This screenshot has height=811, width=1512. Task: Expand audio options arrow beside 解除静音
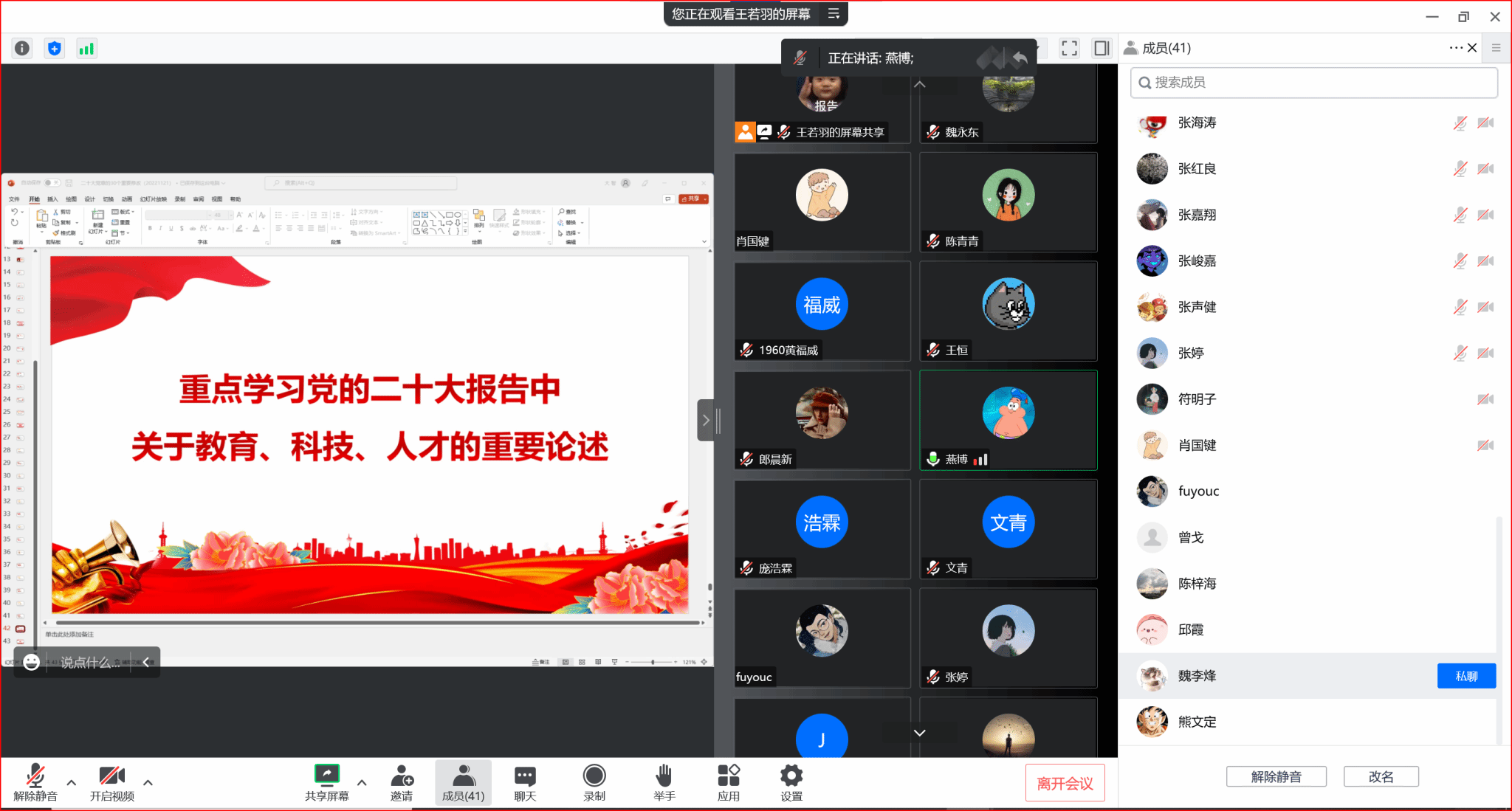point(72,782)
